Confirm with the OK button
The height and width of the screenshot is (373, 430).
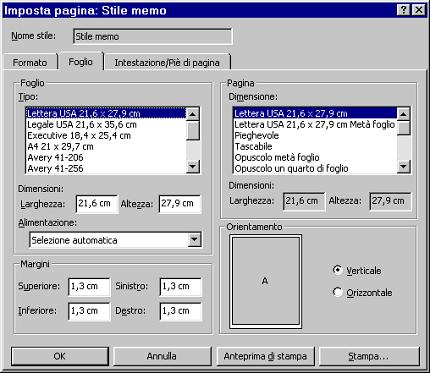pyautogui.click(x=60, y=356)
